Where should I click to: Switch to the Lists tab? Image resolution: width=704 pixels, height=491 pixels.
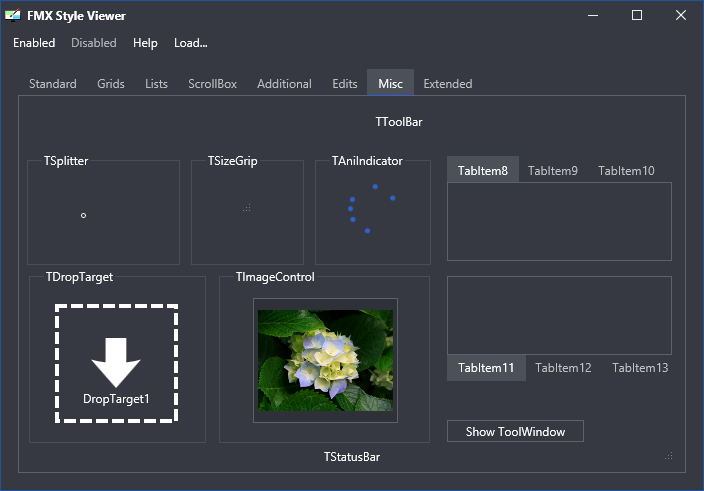(x=156, y=83)
